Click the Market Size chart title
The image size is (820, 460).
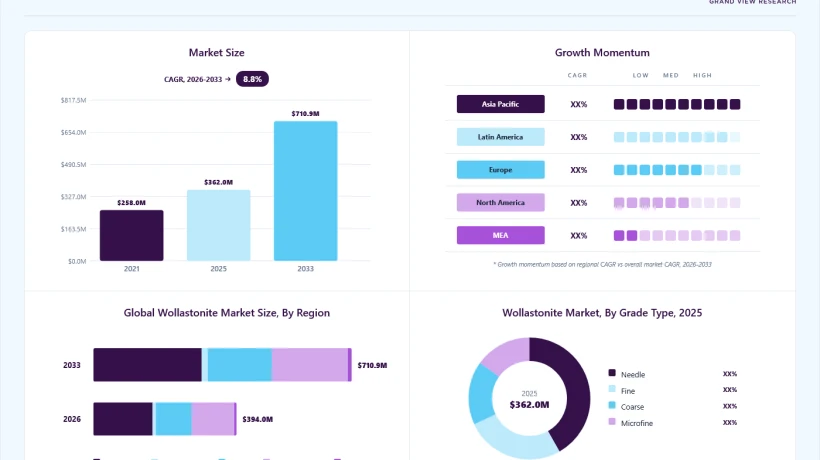point(217,53)
